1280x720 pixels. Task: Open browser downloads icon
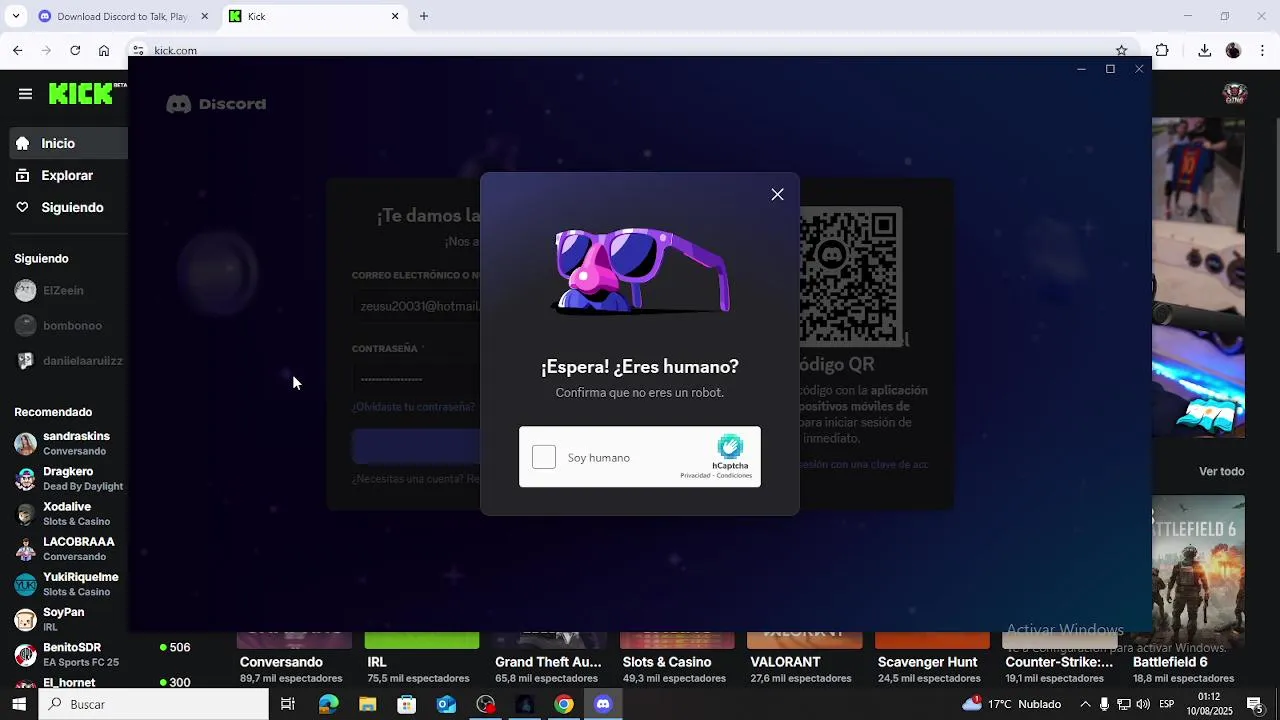pos(1205,50)
